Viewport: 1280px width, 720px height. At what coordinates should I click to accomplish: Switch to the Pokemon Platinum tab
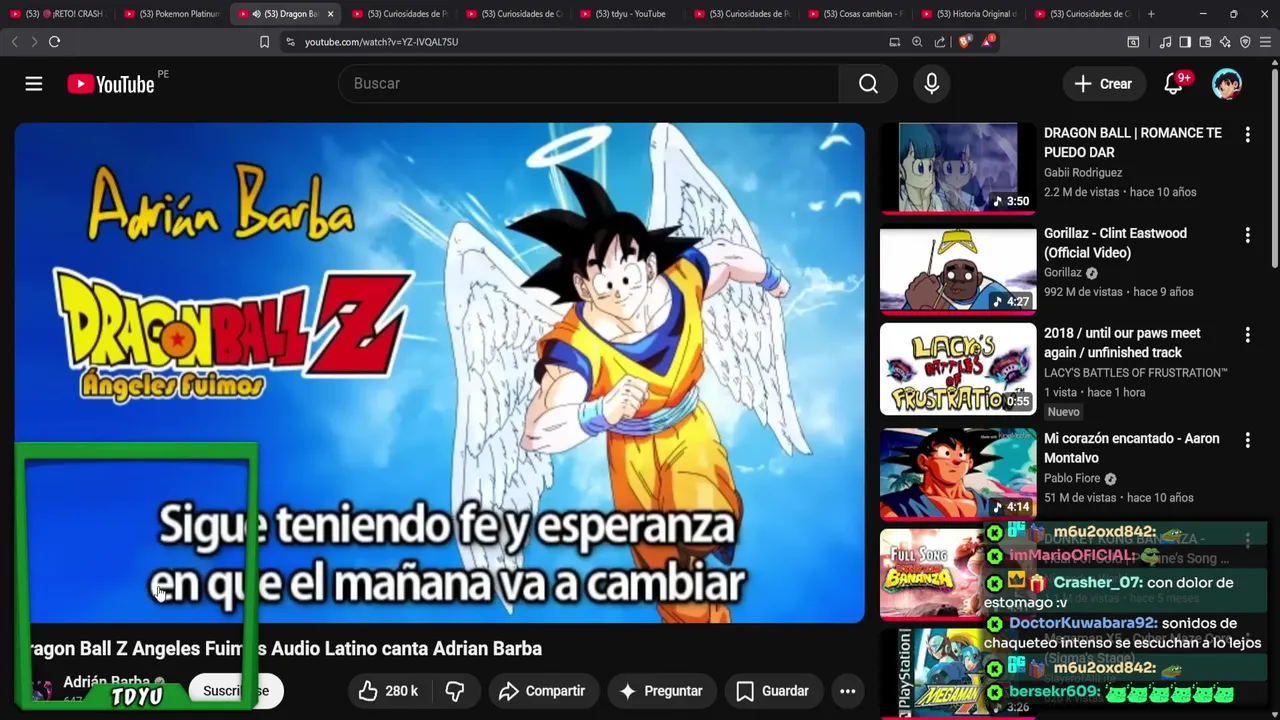(x=171, y=14)
